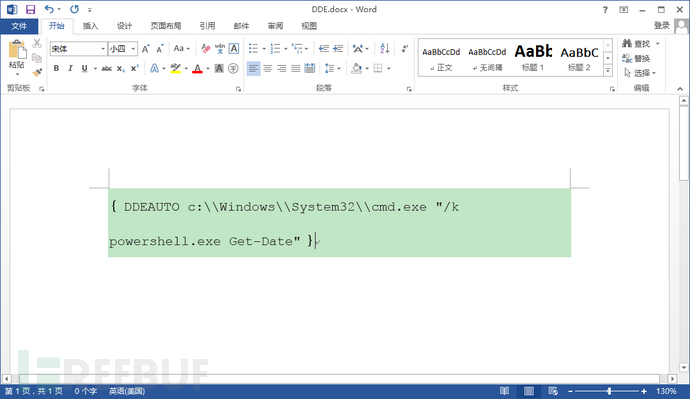Apply distributed alignment
690x399 pixels.
click(310, 68)
